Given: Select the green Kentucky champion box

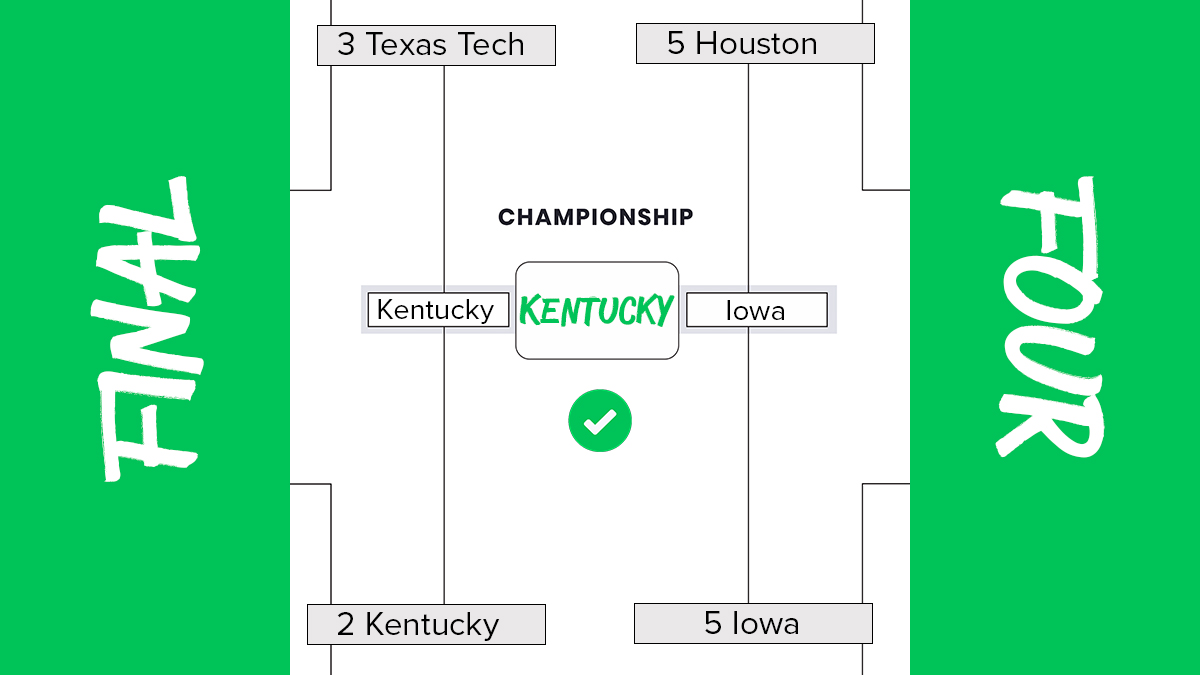Looking at the screenshot, I should click(597, 310).
